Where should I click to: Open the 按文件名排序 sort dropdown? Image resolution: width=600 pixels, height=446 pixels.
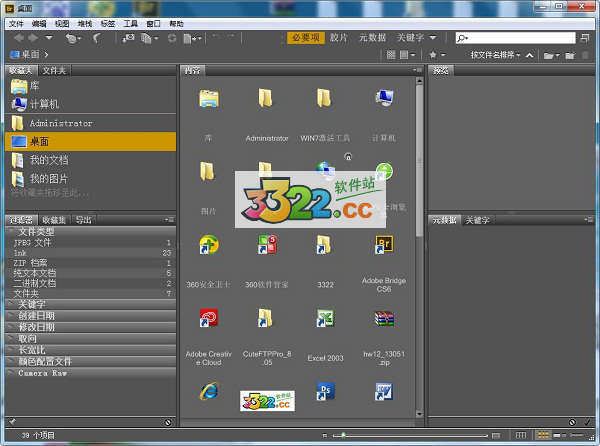496,55
